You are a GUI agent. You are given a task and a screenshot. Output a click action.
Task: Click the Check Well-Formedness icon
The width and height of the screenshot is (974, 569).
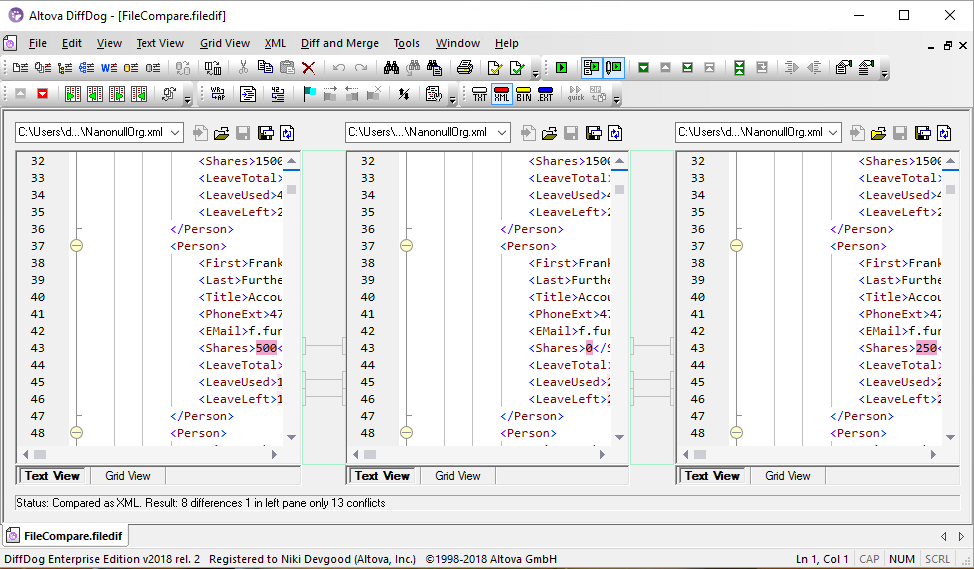(x=494, y=68)
